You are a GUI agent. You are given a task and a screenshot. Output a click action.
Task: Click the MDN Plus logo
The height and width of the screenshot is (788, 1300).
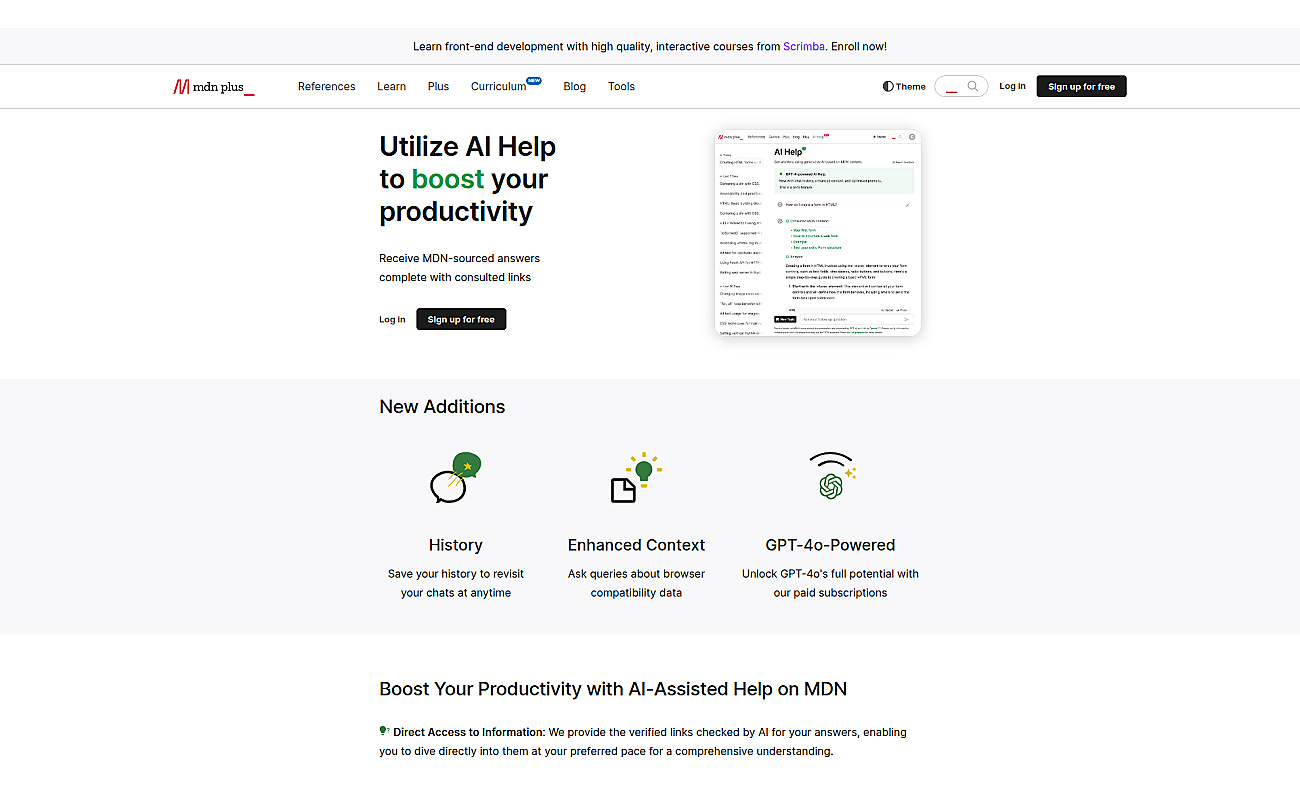click(x=214, y=87)
